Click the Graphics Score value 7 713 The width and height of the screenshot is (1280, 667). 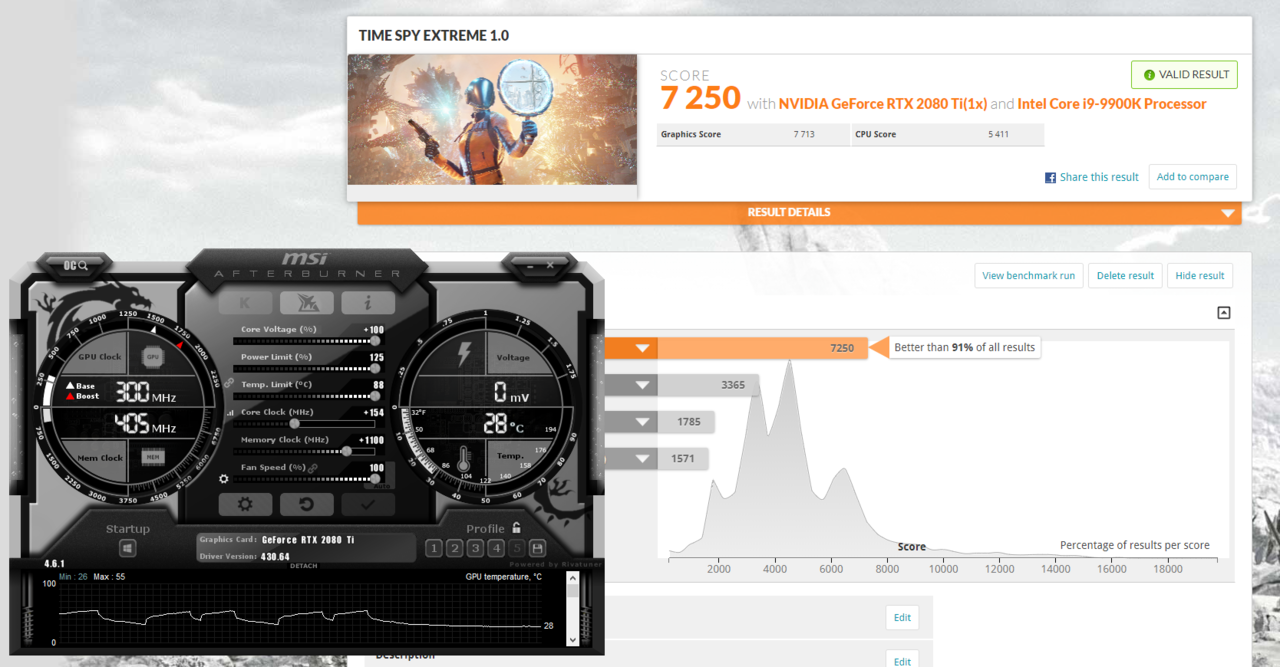coord(804,134)
